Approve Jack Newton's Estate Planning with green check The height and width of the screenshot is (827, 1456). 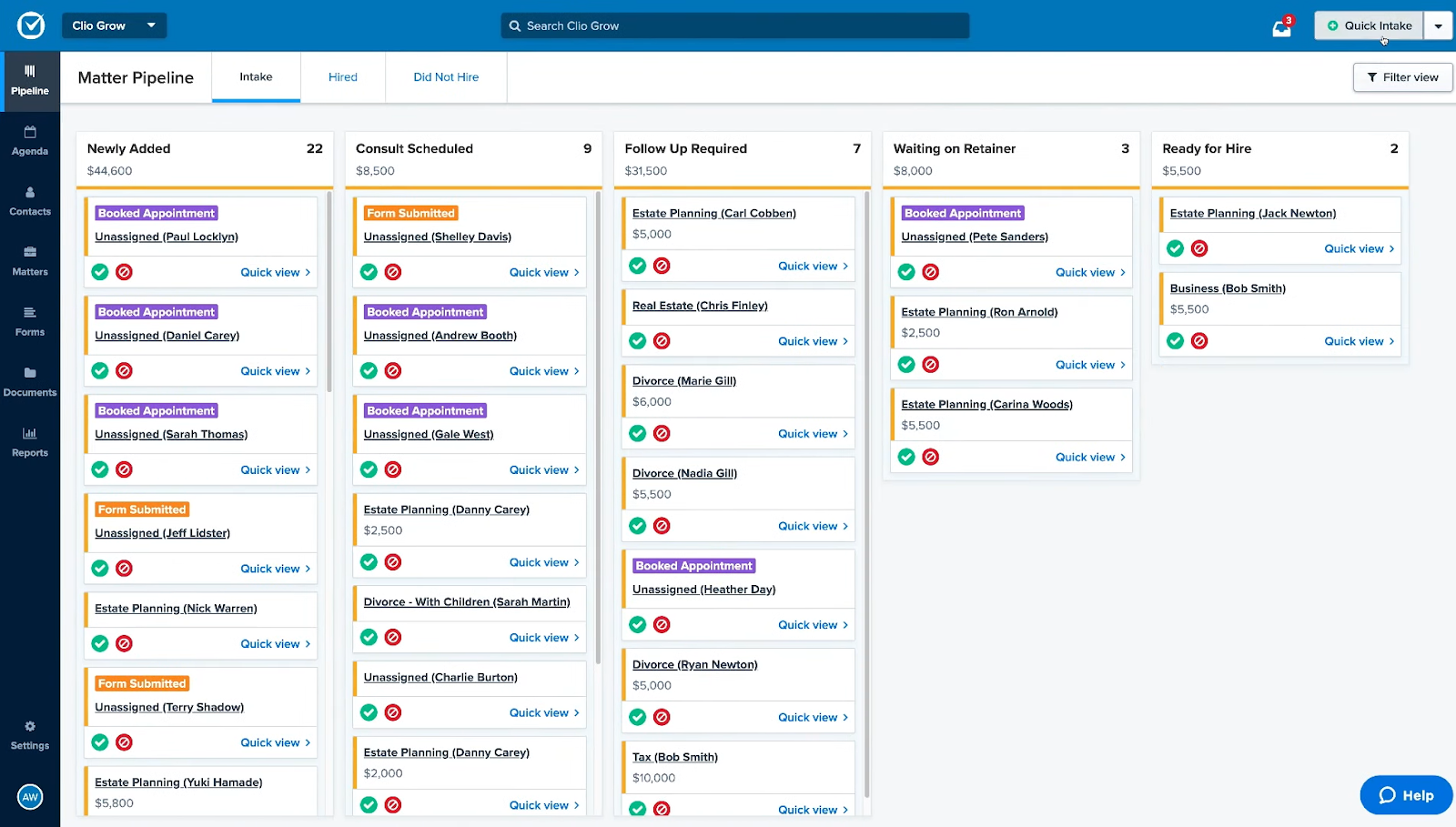[x=1175, y=247]
